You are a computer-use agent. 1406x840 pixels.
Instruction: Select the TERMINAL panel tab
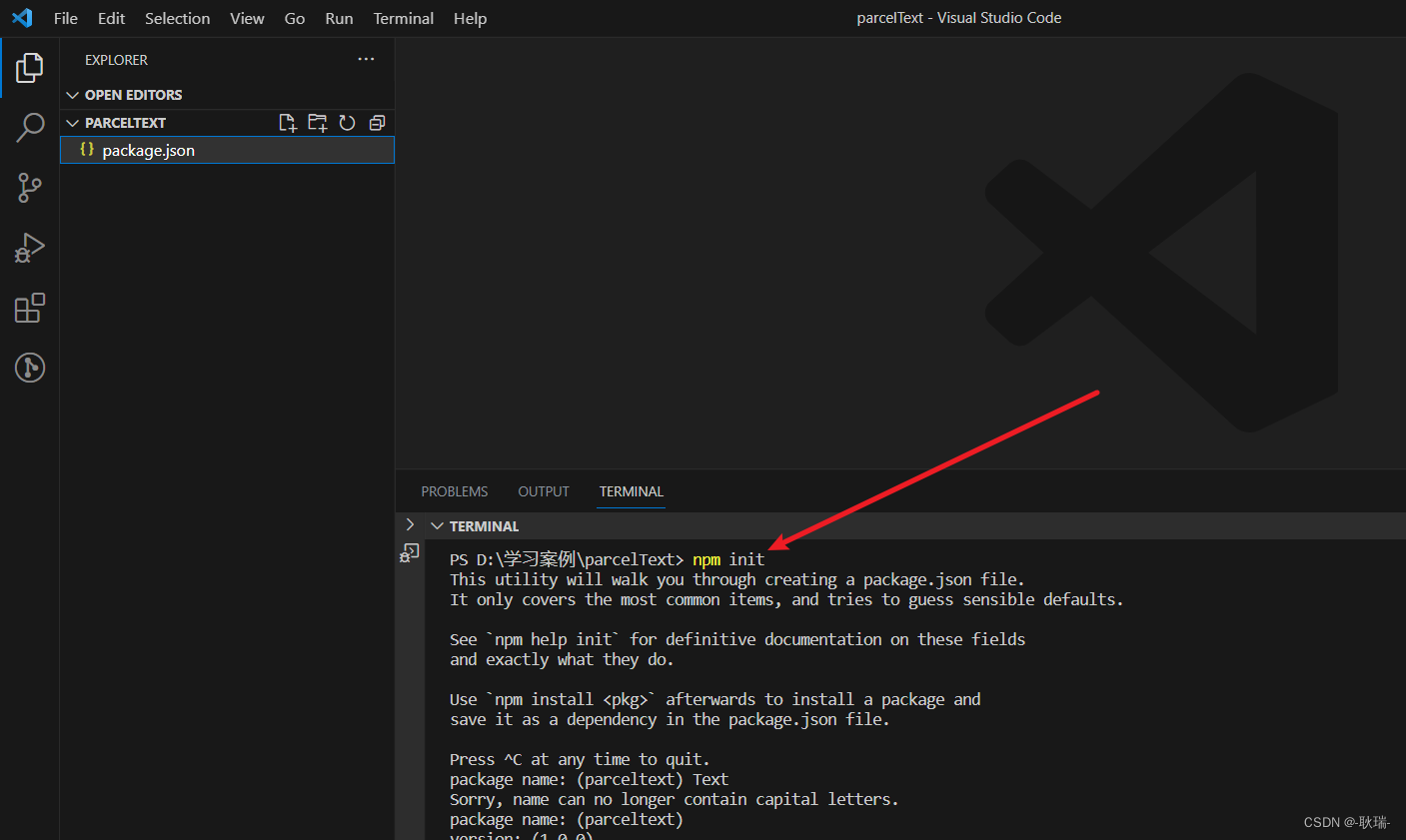632,491
